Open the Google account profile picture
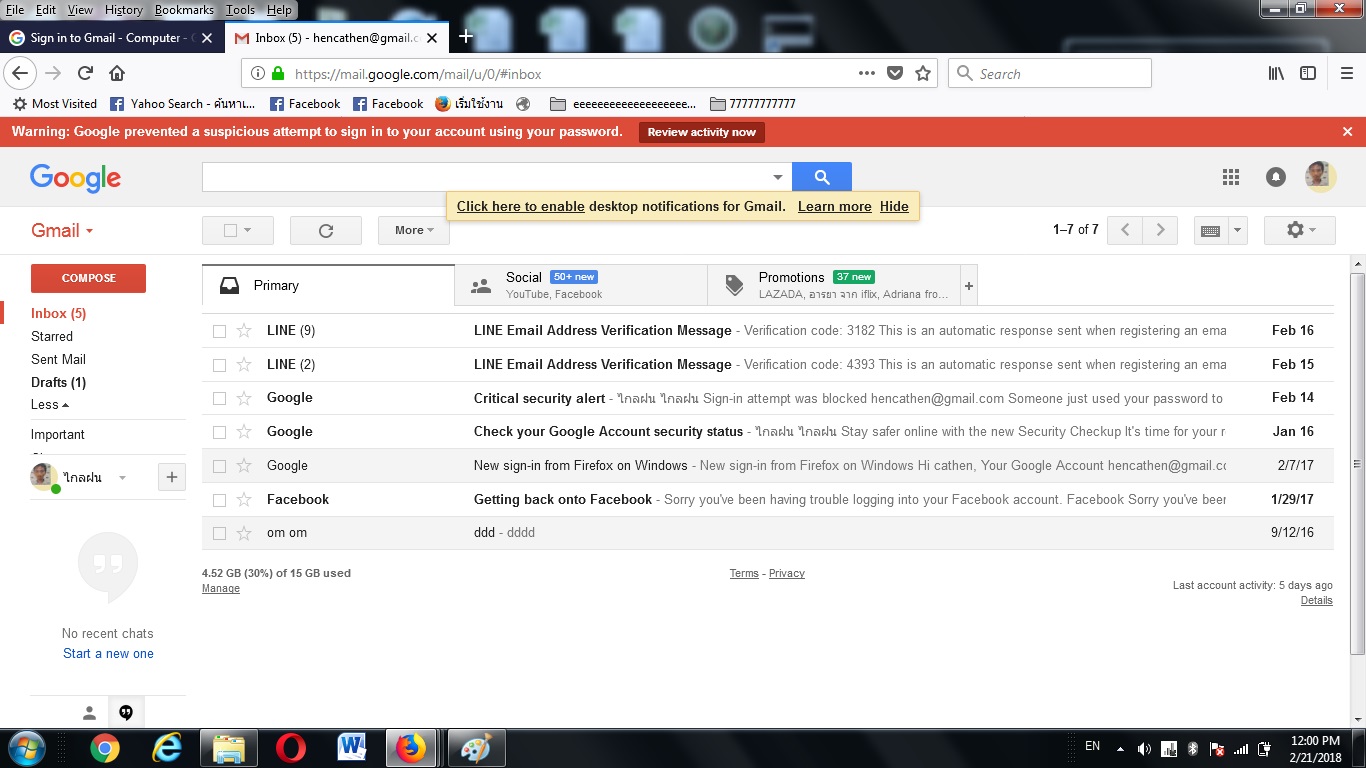This screenshot has height=768, width=1366. click(1321, 177)
